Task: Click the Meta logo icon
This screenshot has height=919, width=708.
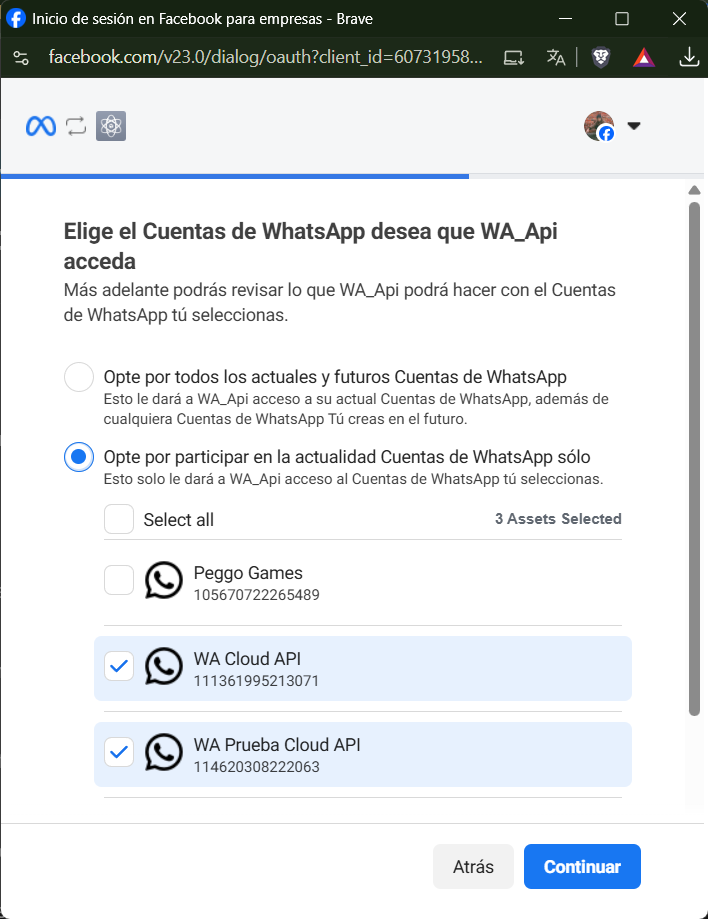Action: coord(40,126)
